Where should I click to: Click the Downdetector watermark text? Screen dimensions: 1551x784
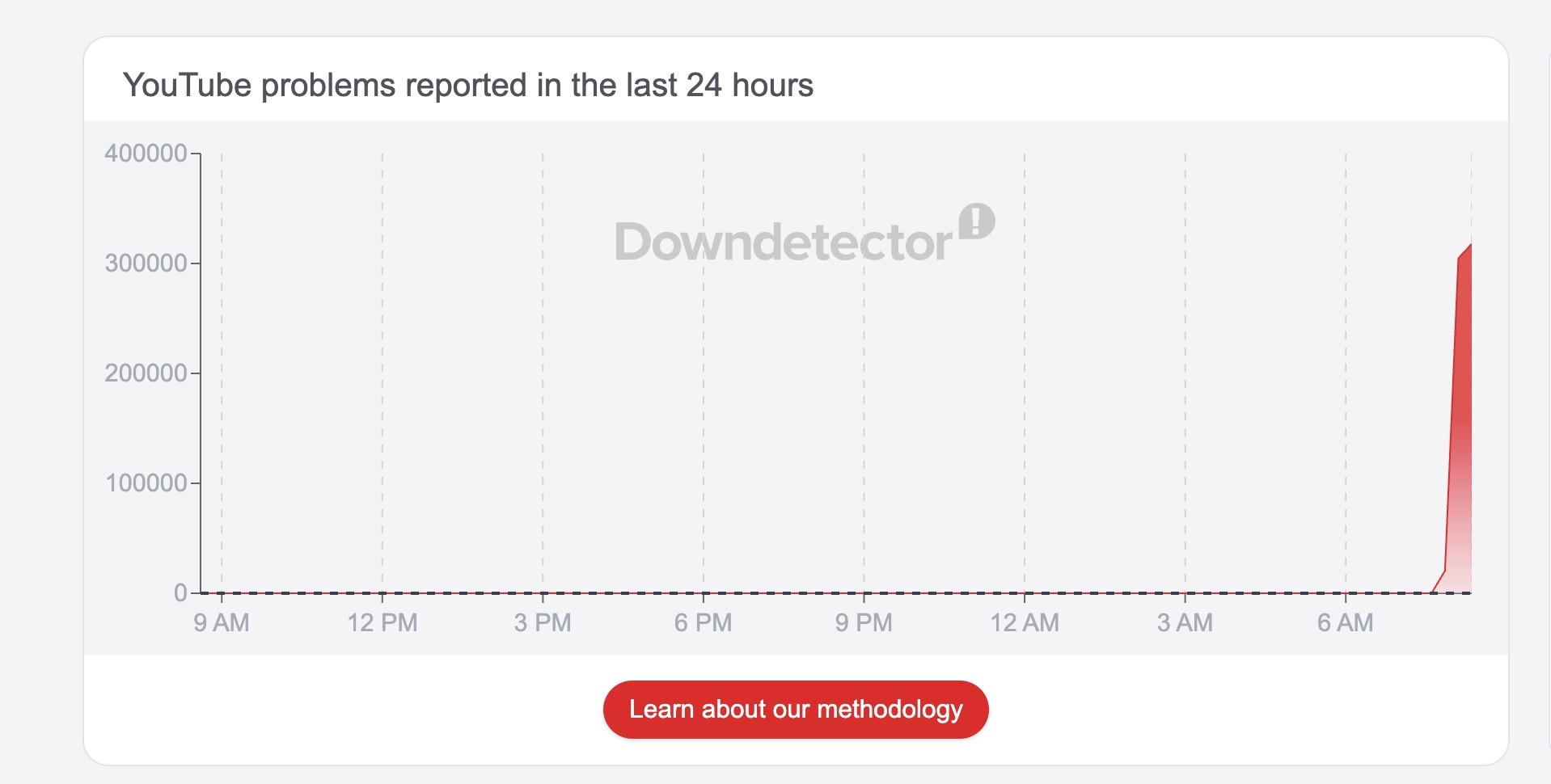tap(783, 242)
